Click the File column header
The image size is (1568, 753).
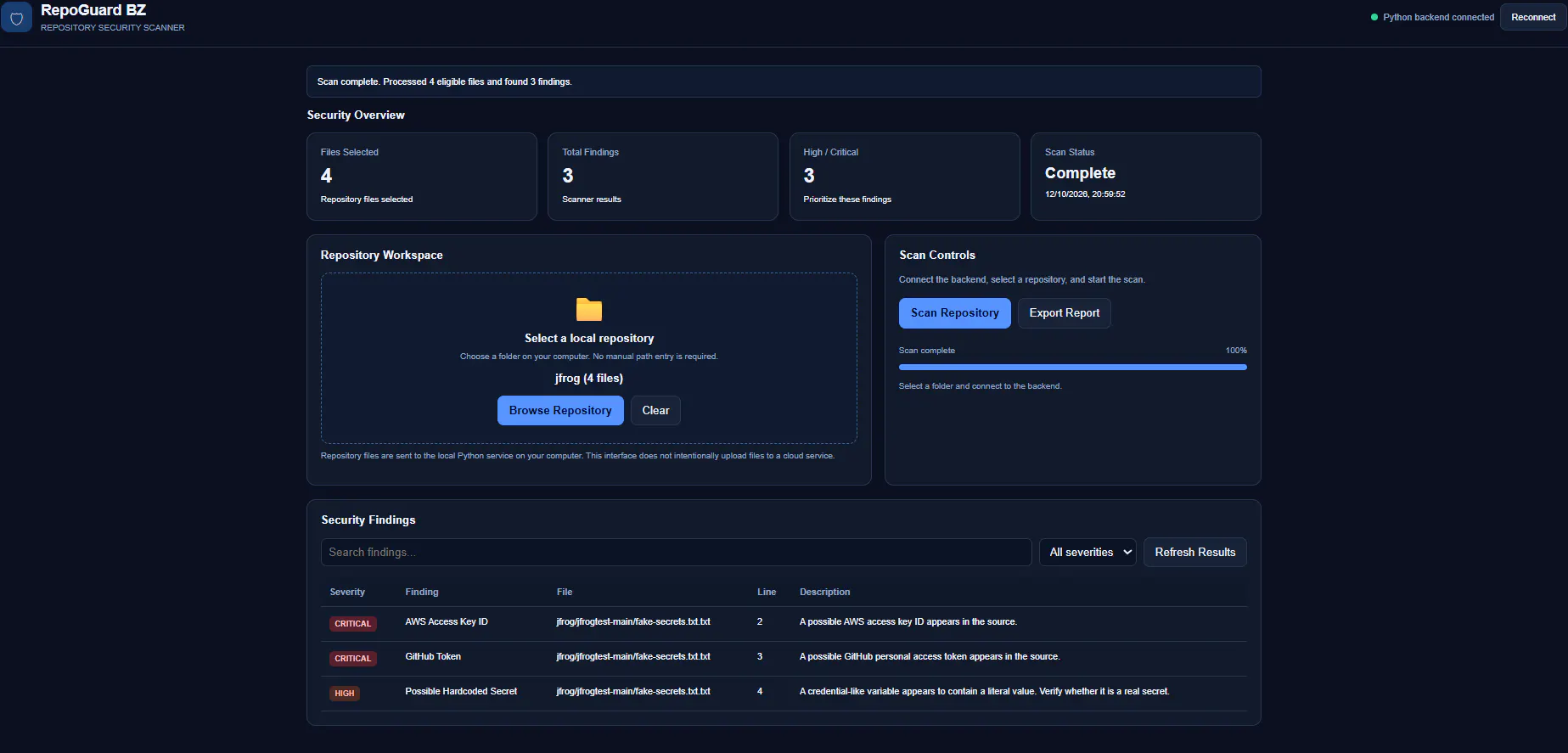565,592
